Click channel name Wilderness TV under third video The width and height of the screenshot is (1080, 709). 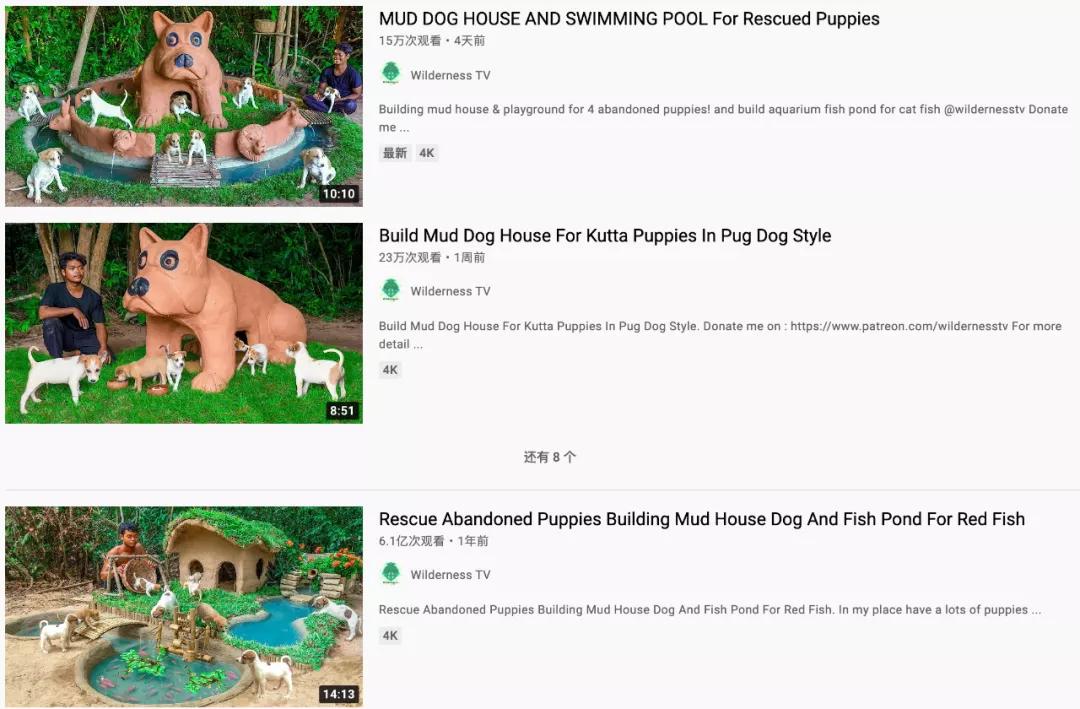pyautogui.click(x=450, y=575)
